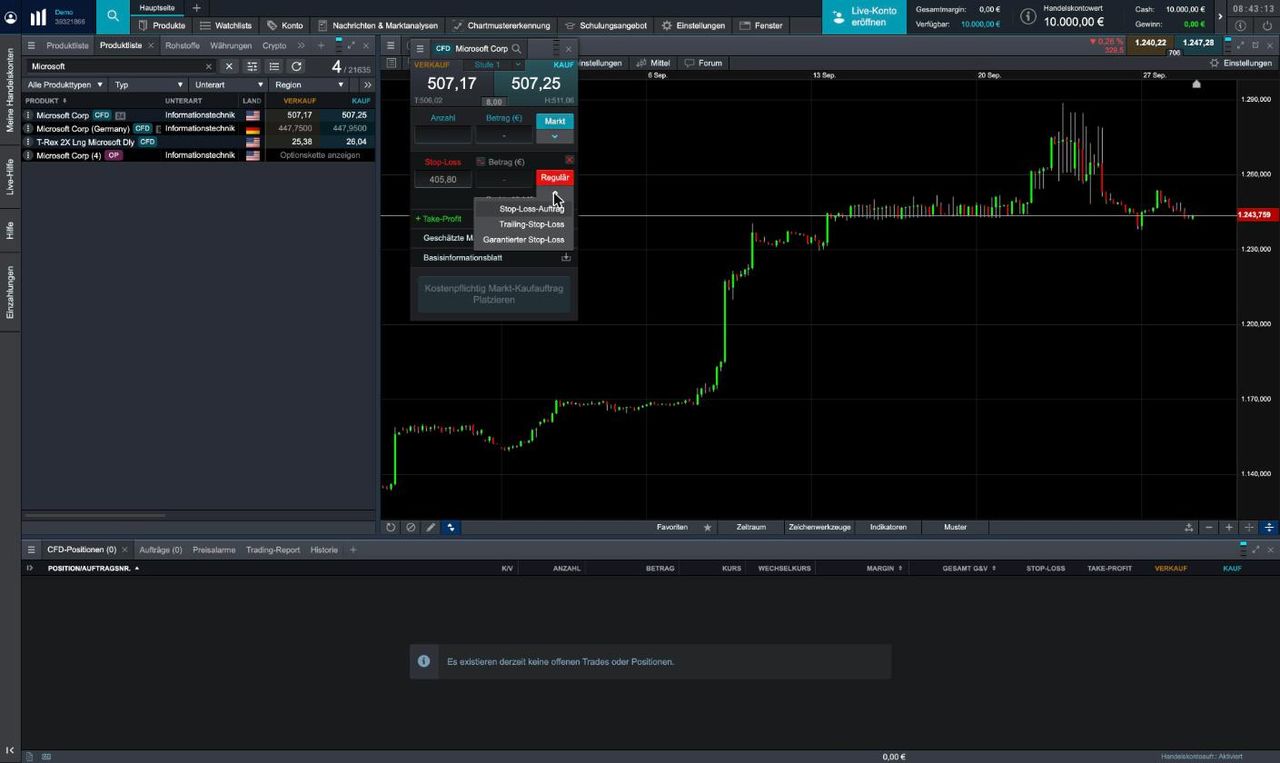The width and height of the screenshot is (1280, 763).
Task: Open the Typ filter dropdown
Action: click(148, 85)
